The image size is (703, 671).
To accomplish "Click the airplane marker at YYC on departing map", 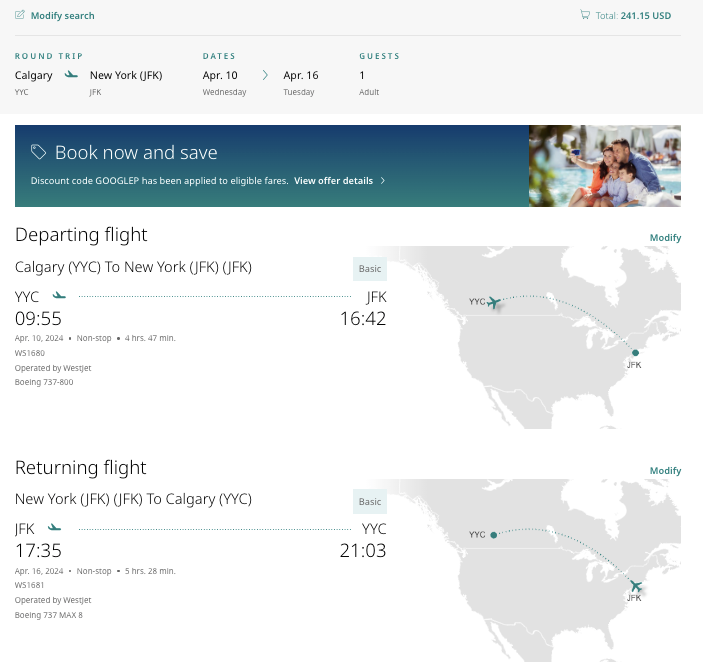I will 493,300.
